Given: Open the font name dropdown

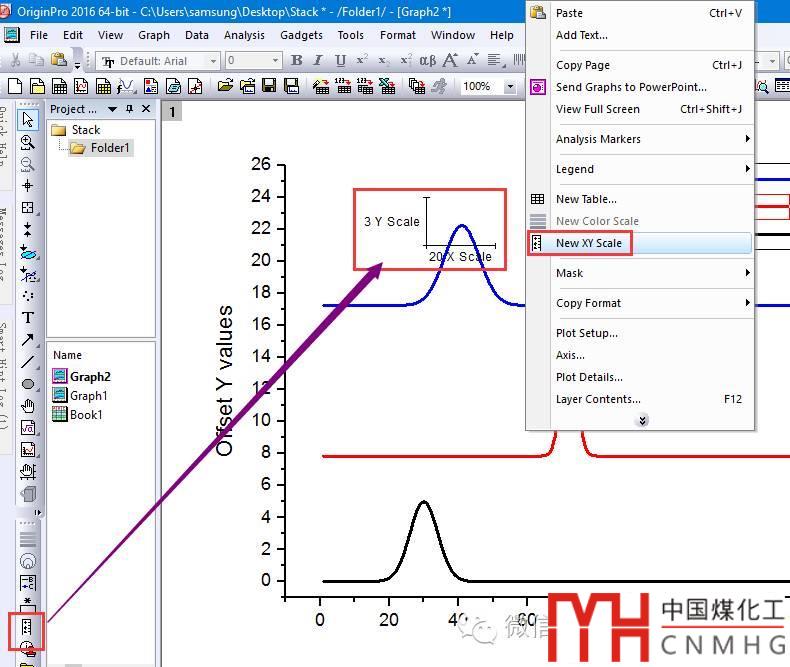Looking at the screenshot, I should point(213,61).
